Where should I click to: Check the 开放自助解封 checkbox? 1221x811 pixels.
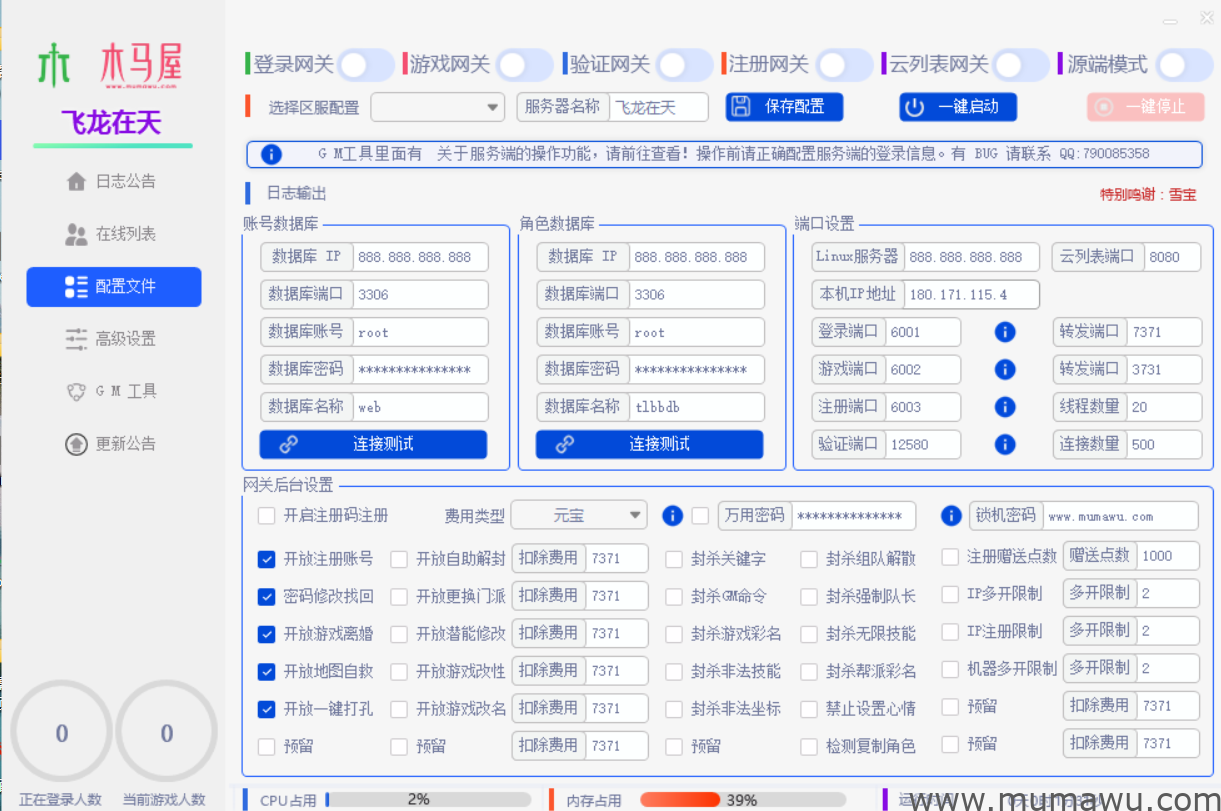[397, 559]
